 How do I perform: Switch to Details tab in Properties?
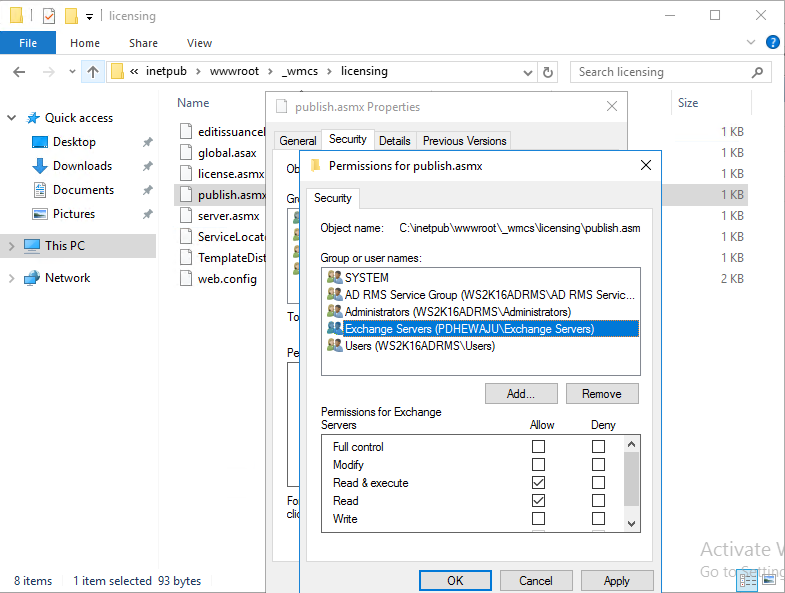395,141
